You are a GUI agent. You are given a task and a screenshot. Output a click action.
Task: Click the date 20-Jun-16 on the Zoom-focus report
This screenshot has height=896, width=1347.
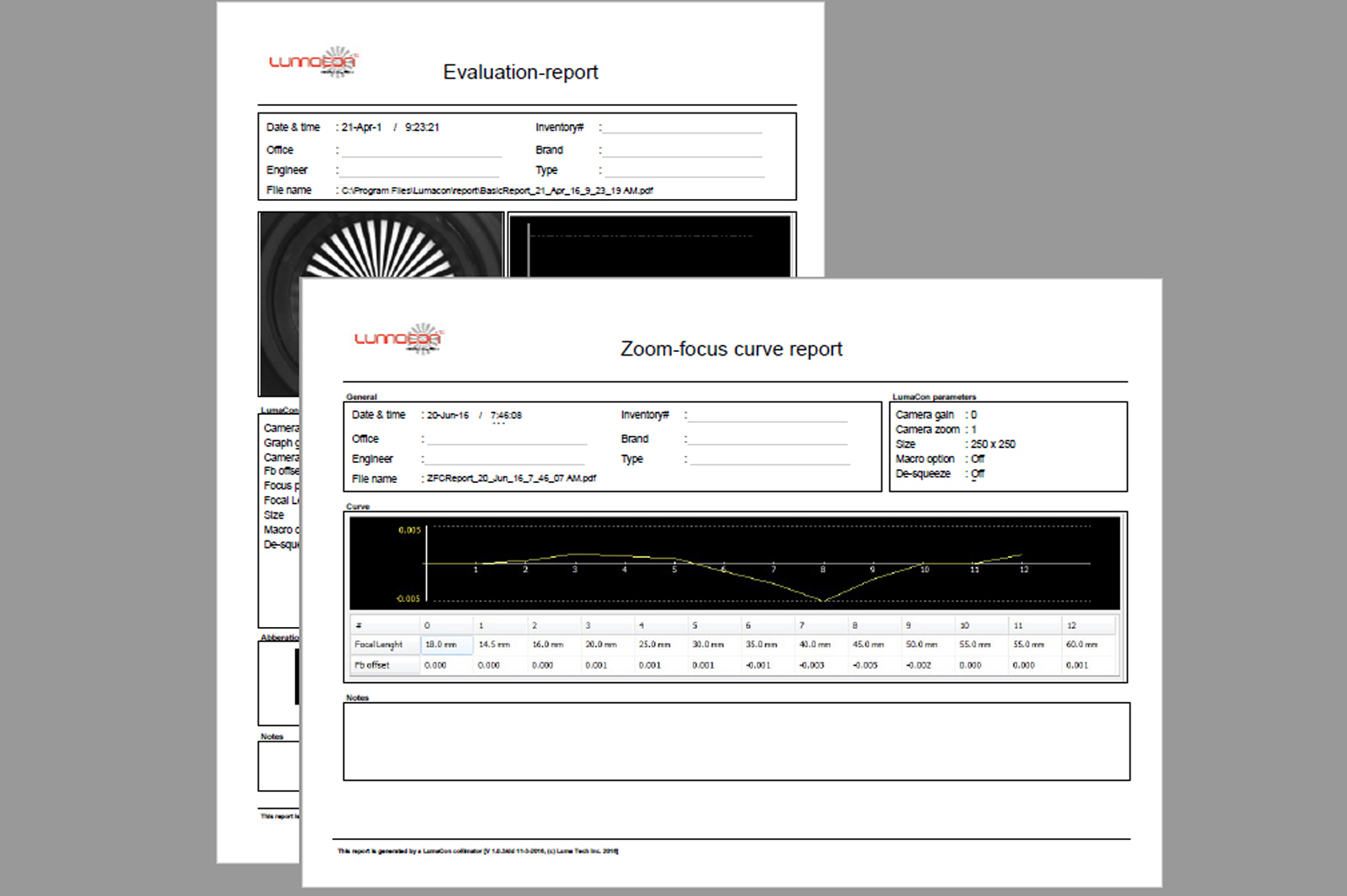[448, 416]
